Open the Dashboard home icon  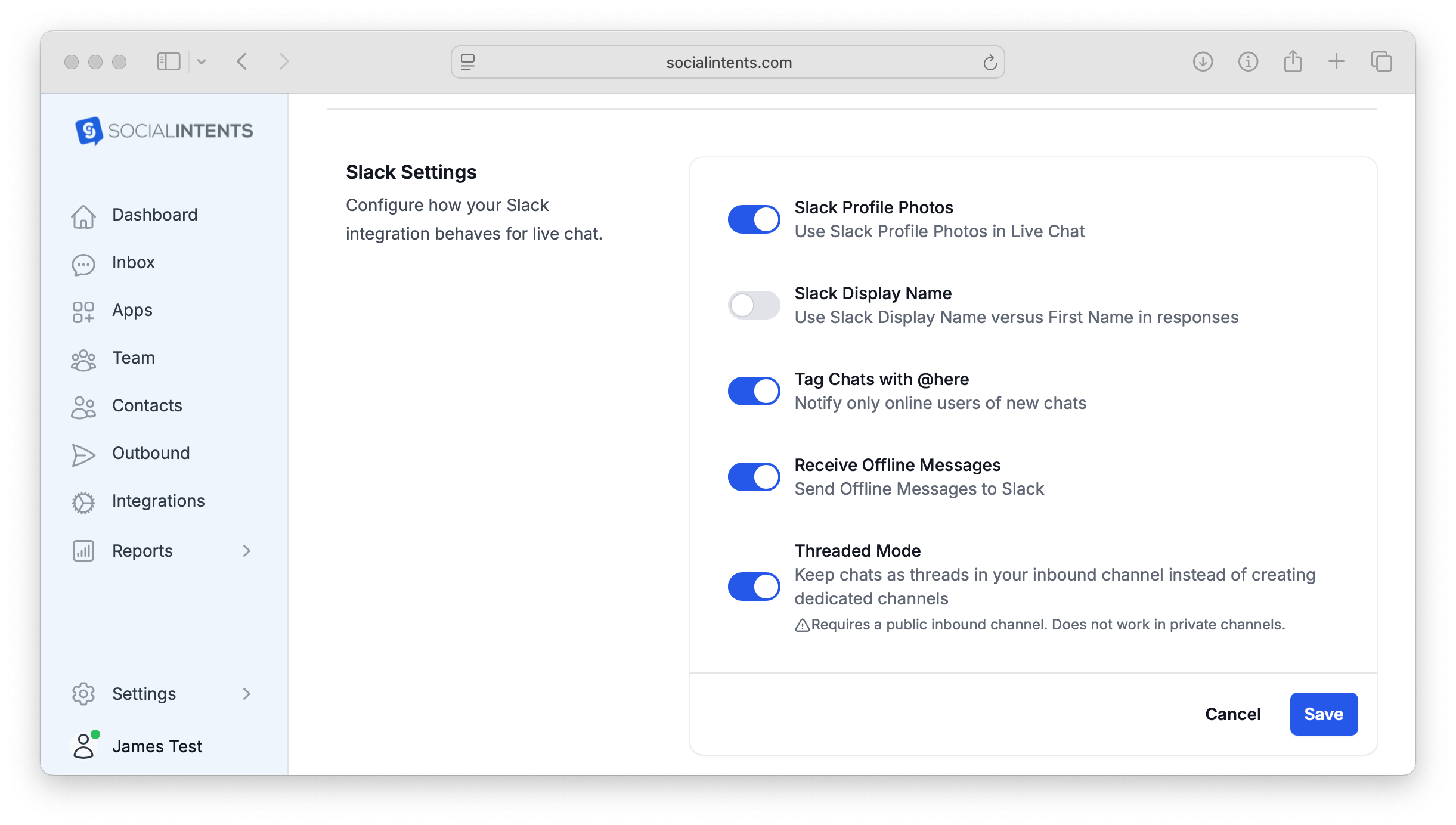(x=83, y=216)
